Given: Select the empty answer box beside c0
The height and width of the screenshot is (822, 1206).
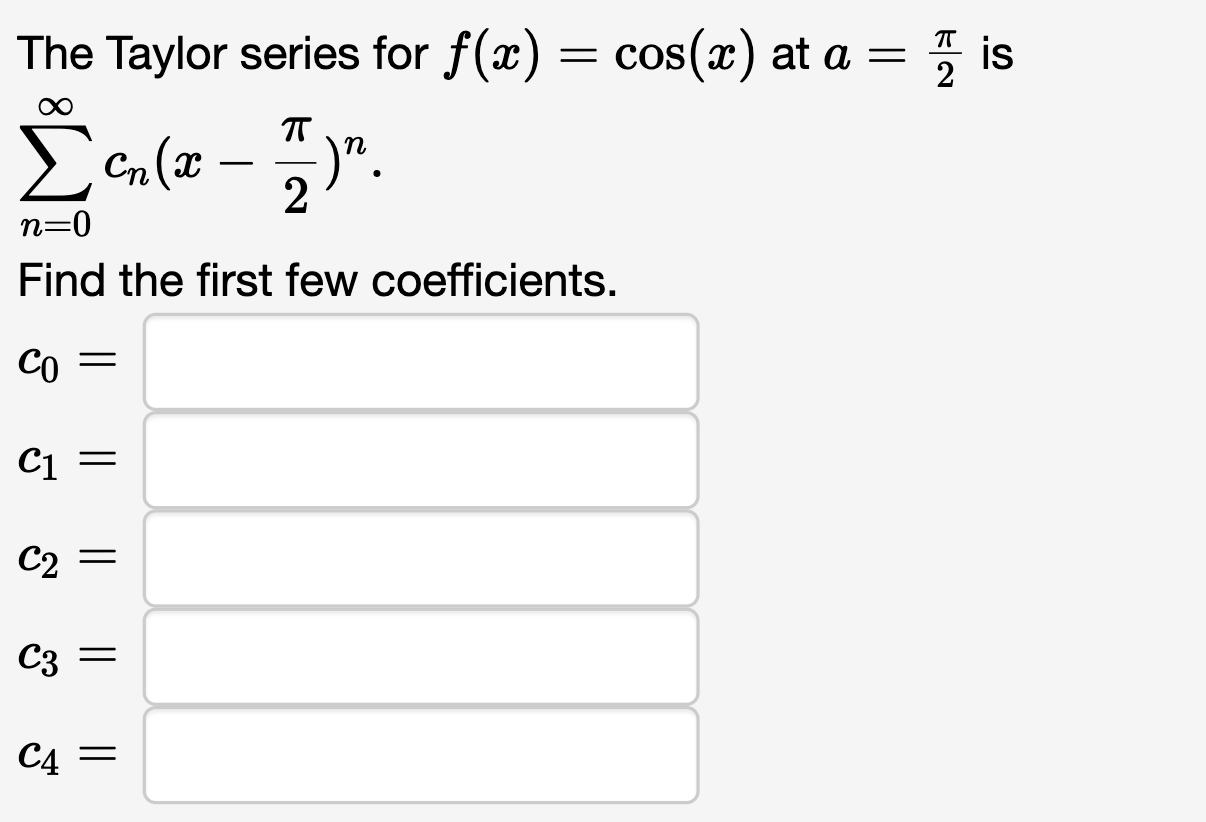Looking at the screenshot, I should [x=420, y=361].
